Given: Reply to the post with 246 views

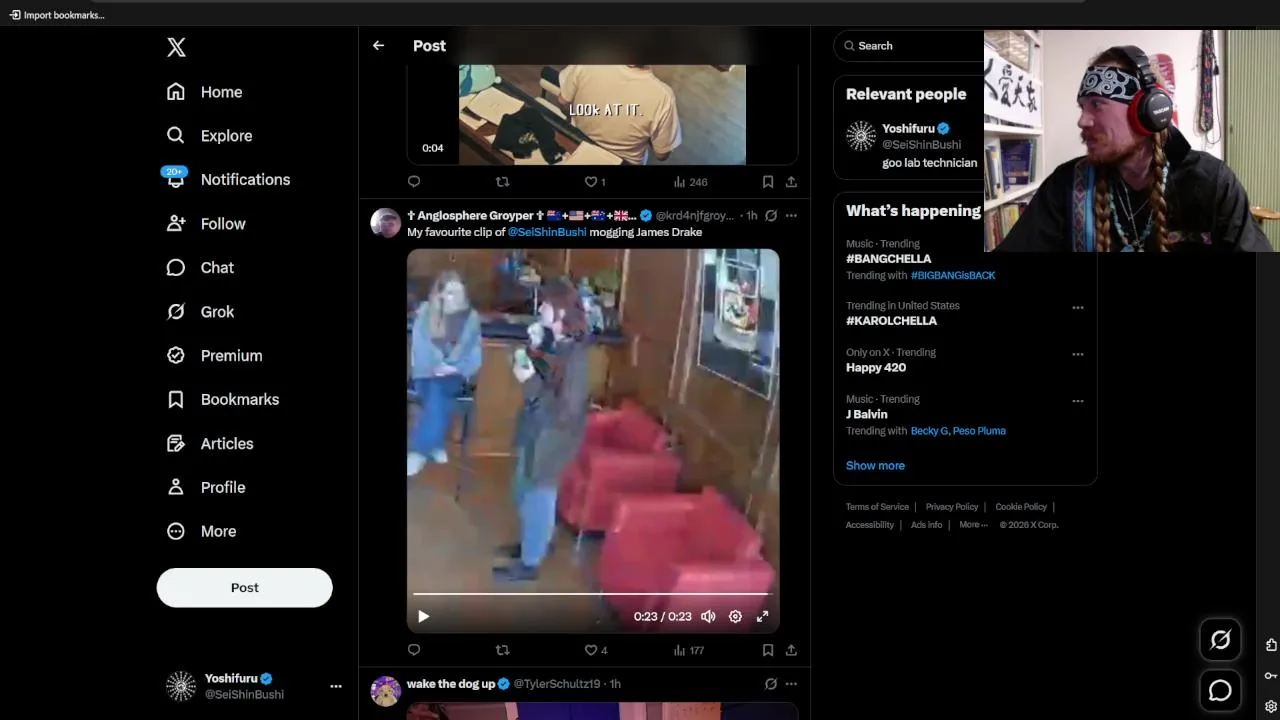Looking at the screenshot, I should pyautogui.click(x=414, y=182).
